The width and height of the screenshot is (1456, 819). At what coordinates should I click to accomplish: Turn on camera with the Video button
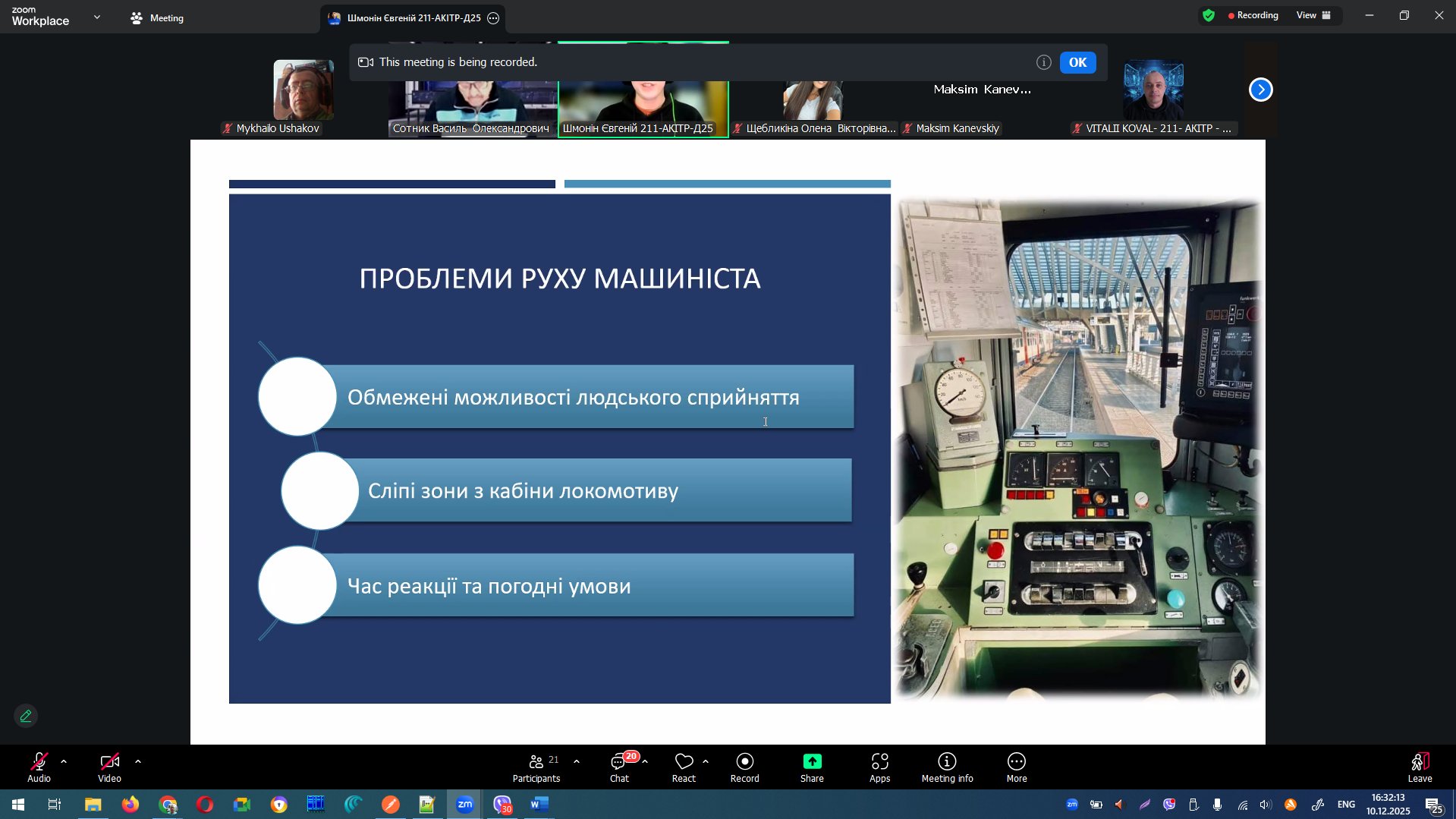pyautogui.click(x=109, y=767)
